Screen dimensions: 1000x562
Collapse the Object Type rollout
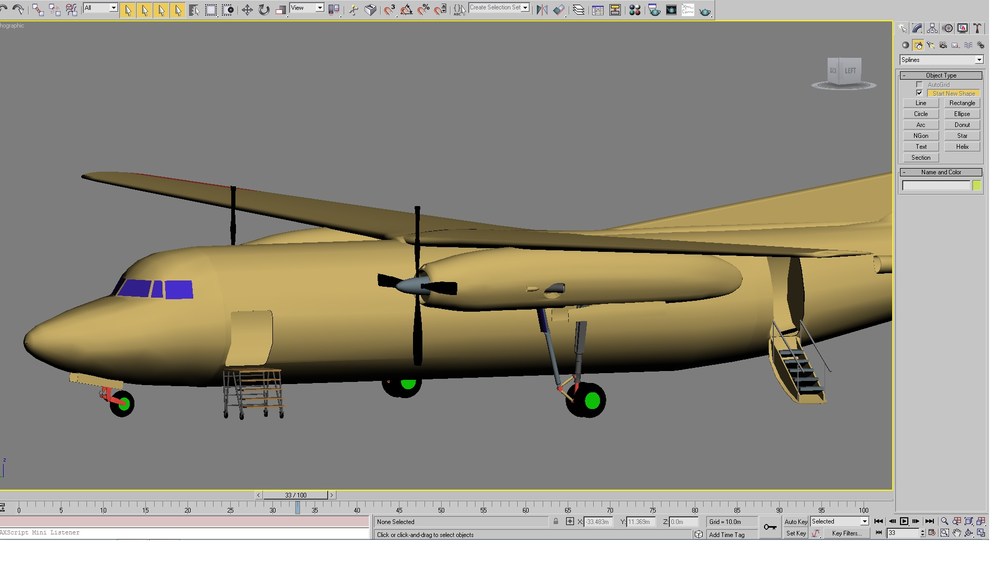(941, 75)
